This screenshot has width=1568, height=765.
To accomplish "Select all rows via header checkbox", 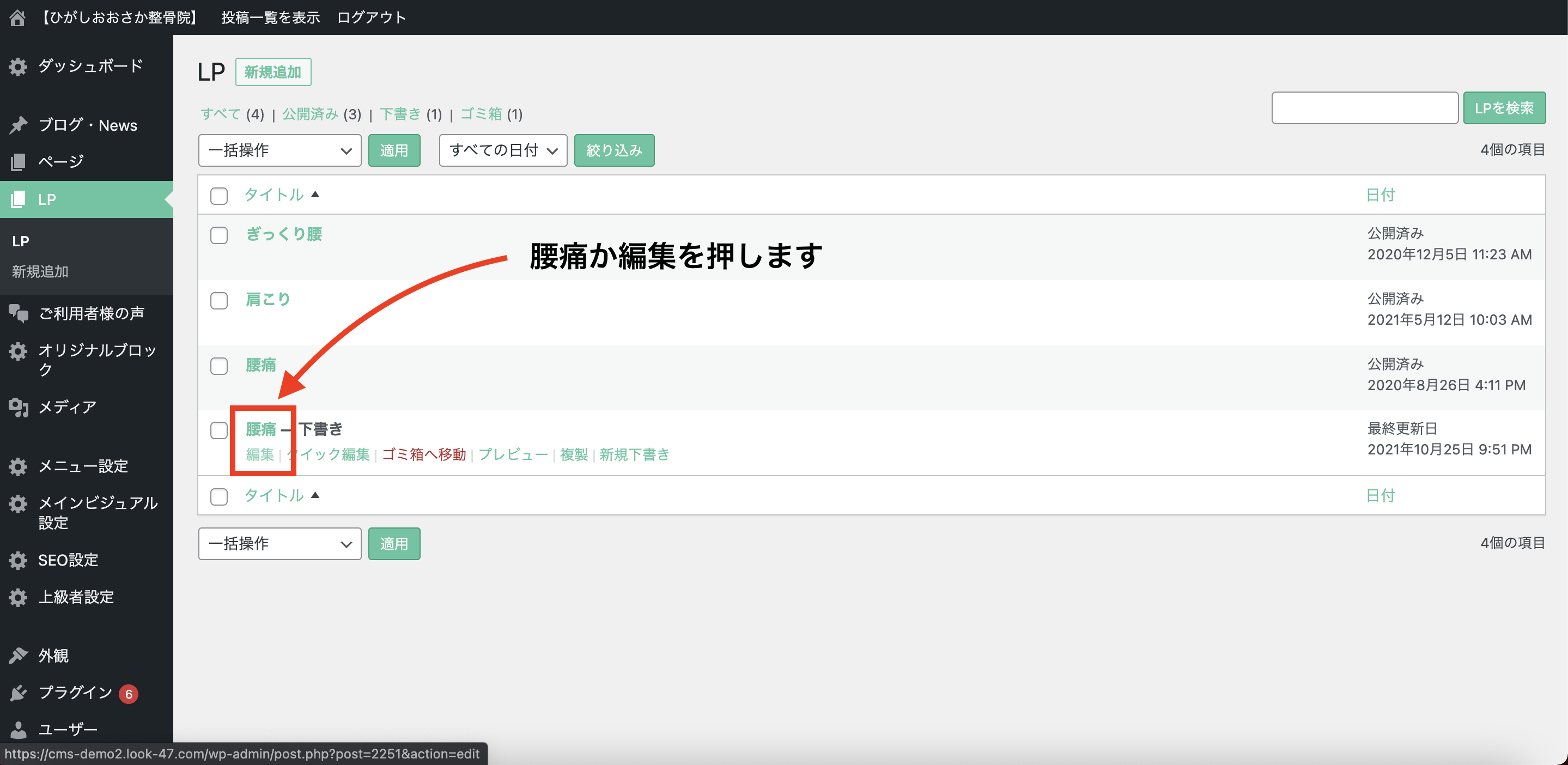I will pos(218,196).
